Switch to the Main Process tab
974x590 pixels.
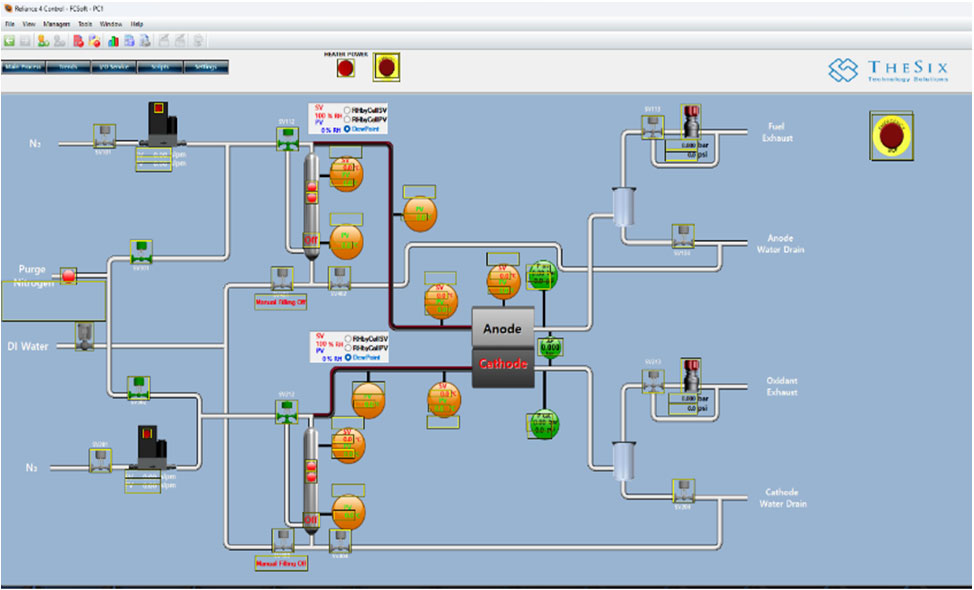[23, 67]
